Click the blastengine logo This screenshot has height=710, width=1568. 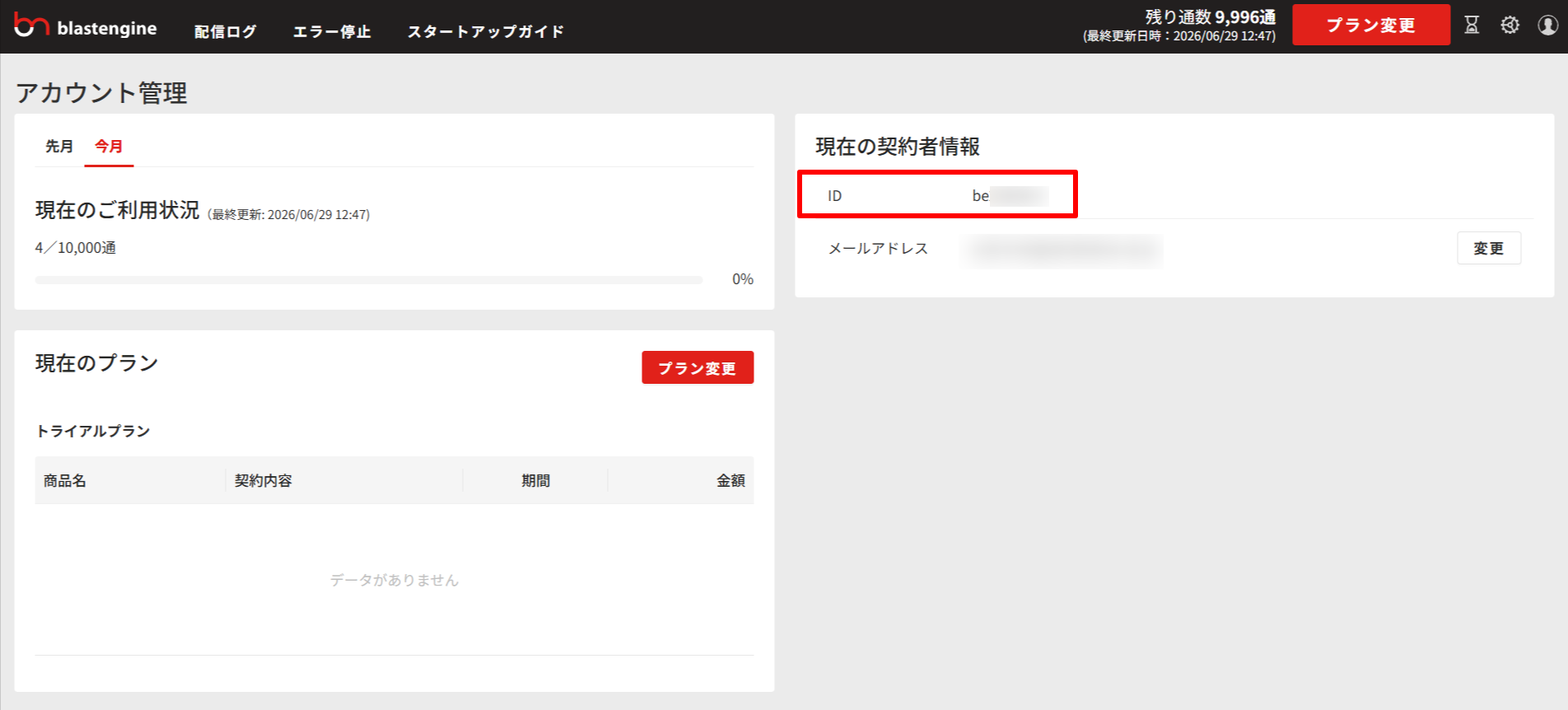pyautogui.click(x=86, y=26)
